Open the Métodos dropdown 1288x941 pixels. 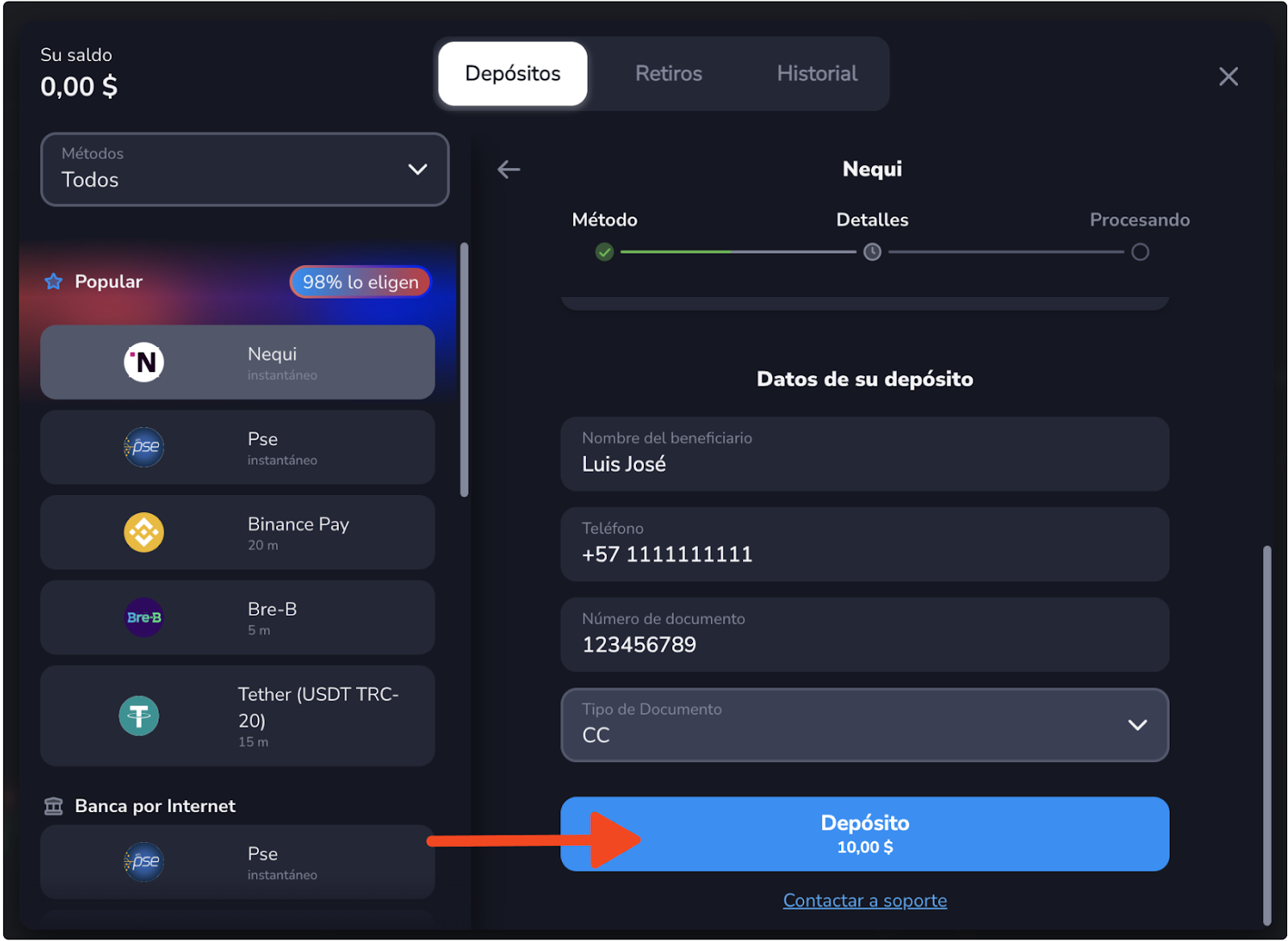245,170
